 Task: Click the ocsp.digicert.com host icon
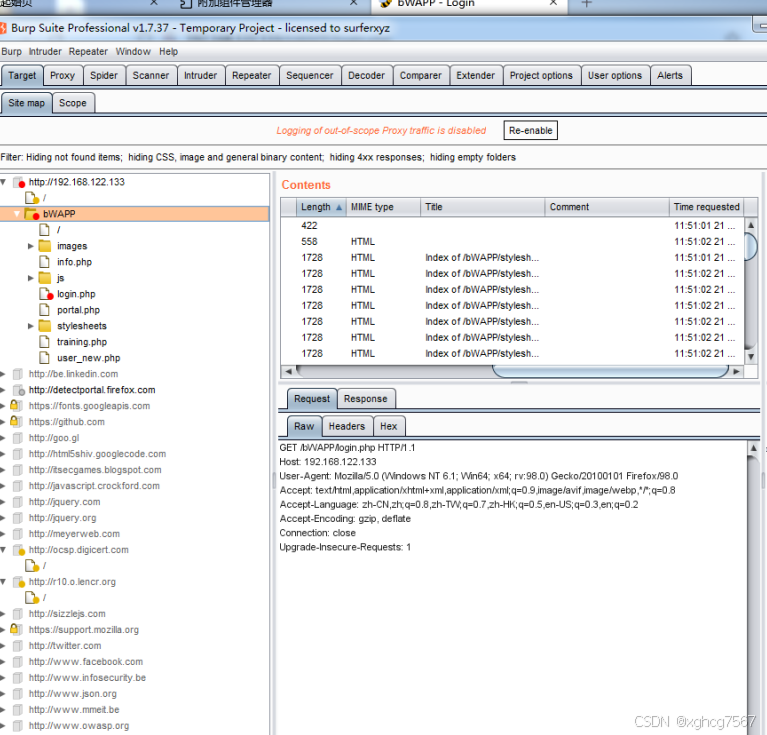(19, 550)
